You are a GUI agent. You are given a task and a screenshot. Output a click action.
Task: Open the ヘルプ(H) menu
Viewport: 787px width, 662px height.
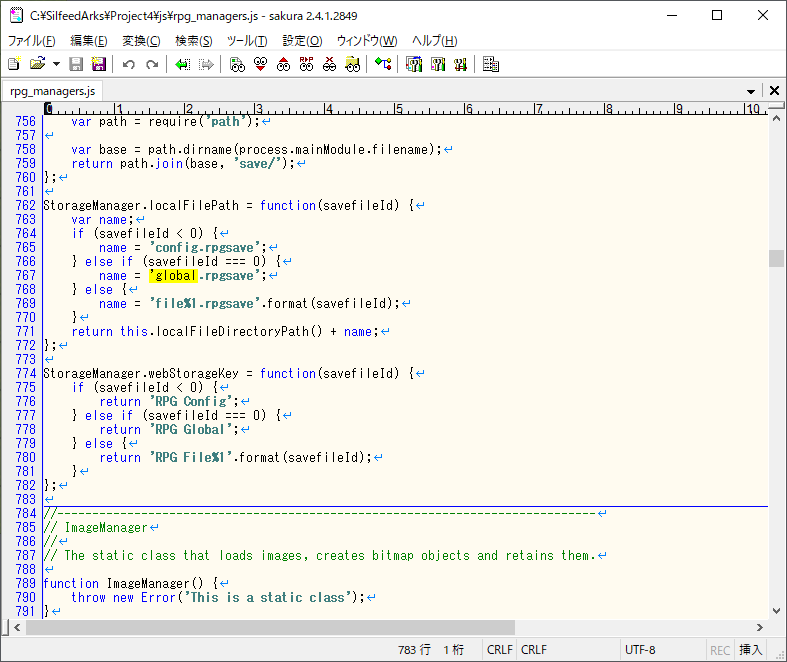click(435, 41)
